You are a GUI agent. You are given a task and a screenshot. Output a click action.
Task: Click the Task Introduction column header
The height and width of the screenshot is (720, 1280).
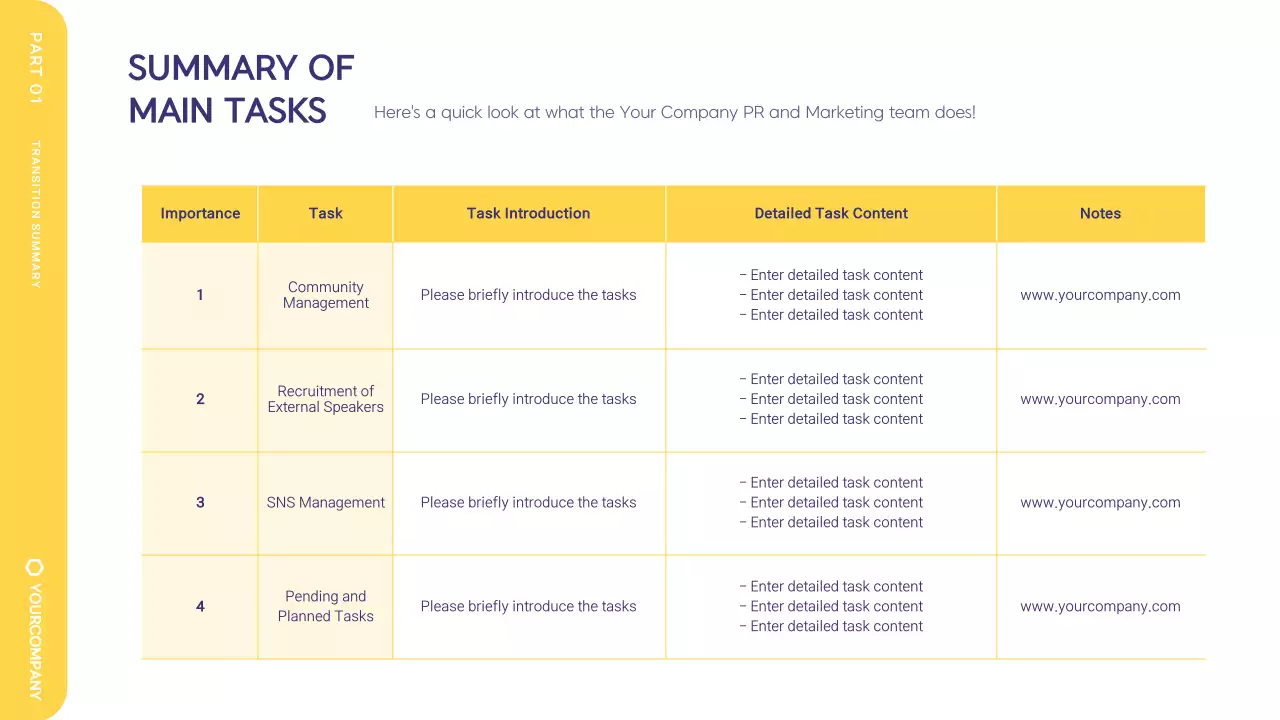coord(528,213)
